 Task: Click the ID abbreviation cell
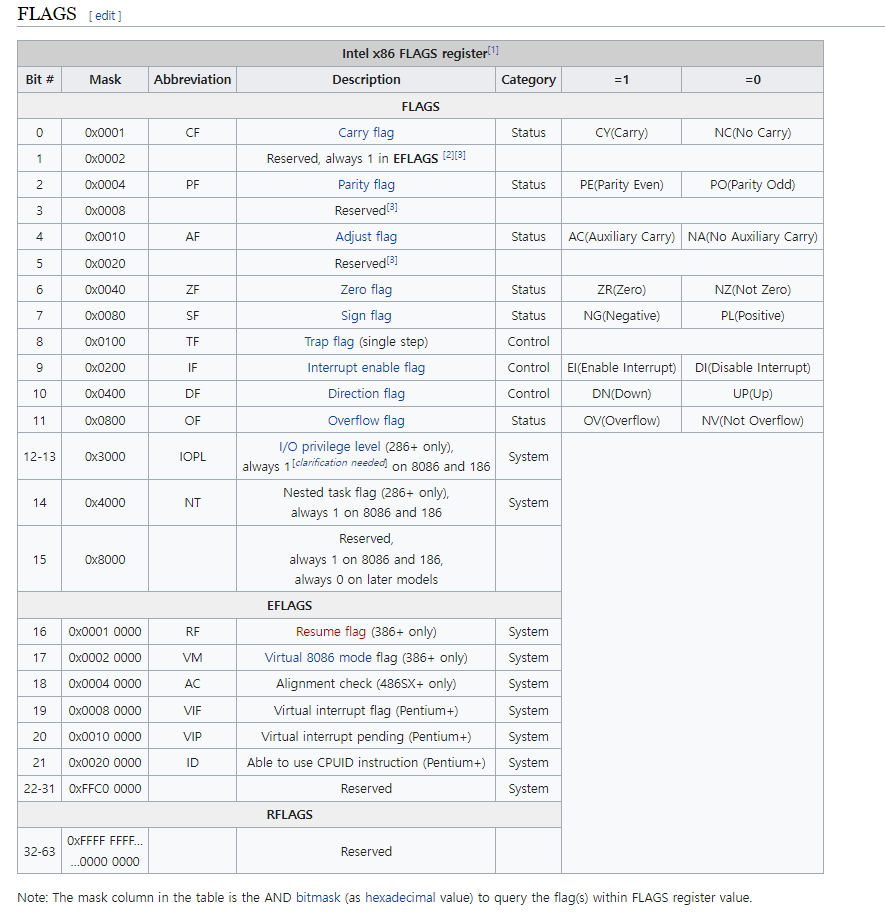tap(192, 763)
